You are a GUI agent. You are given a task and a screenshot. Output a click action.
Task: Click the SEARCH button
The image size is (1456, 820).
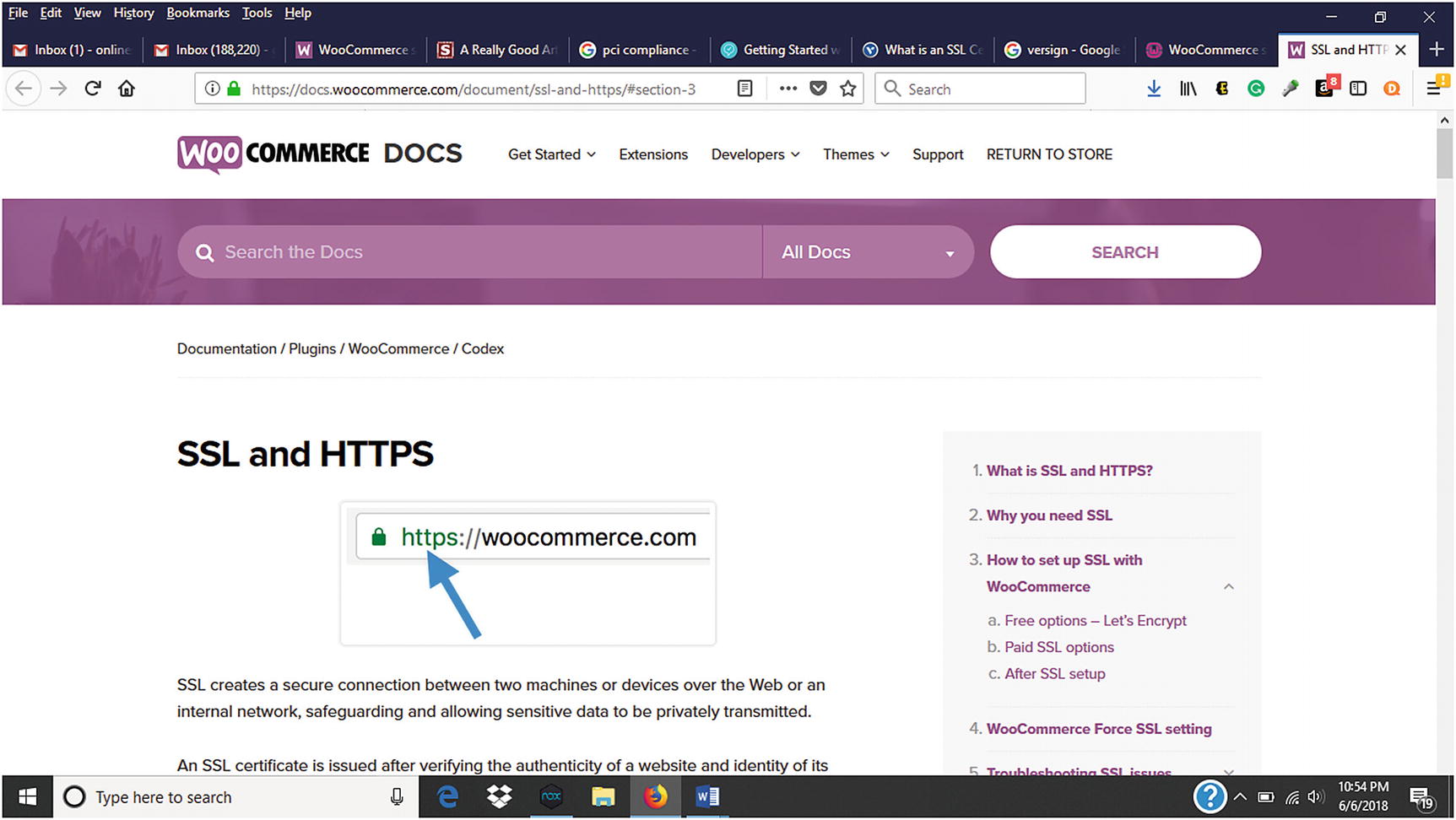(1125, 251)
